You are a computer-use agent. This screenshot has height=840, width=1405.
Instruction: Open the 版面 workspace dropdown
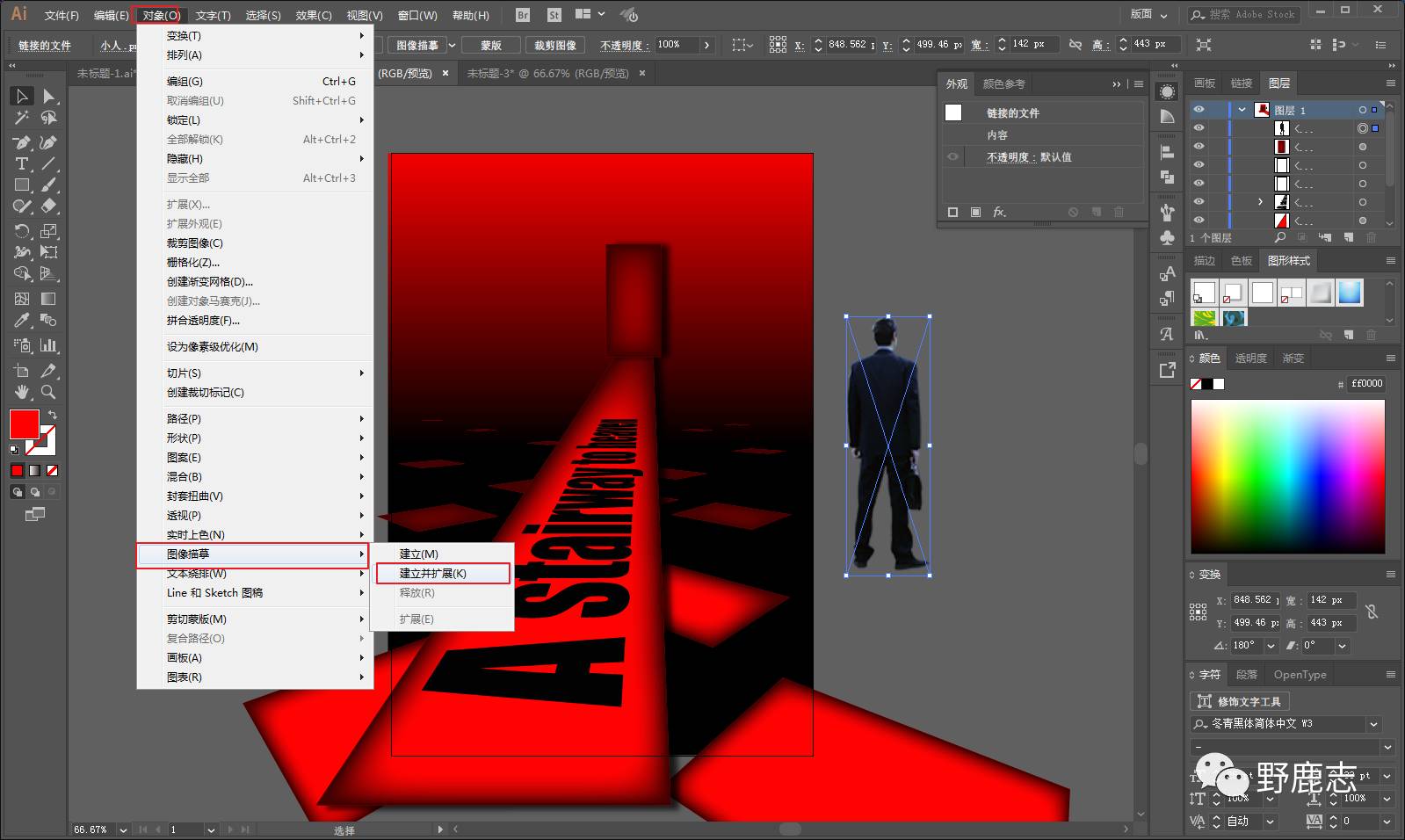pyautogui.click(x=1148, y=15)
